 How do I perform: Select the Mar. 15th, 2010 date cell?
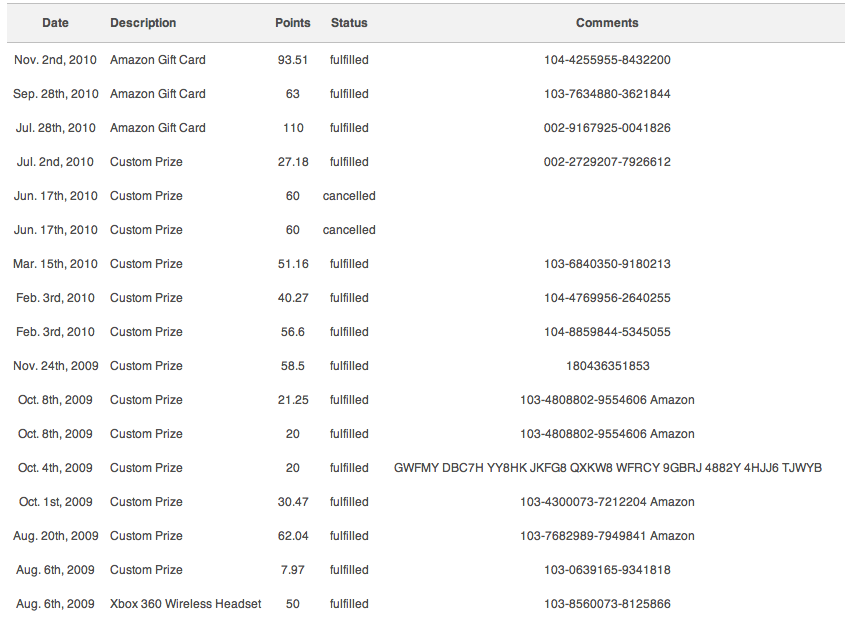[55, 264]
